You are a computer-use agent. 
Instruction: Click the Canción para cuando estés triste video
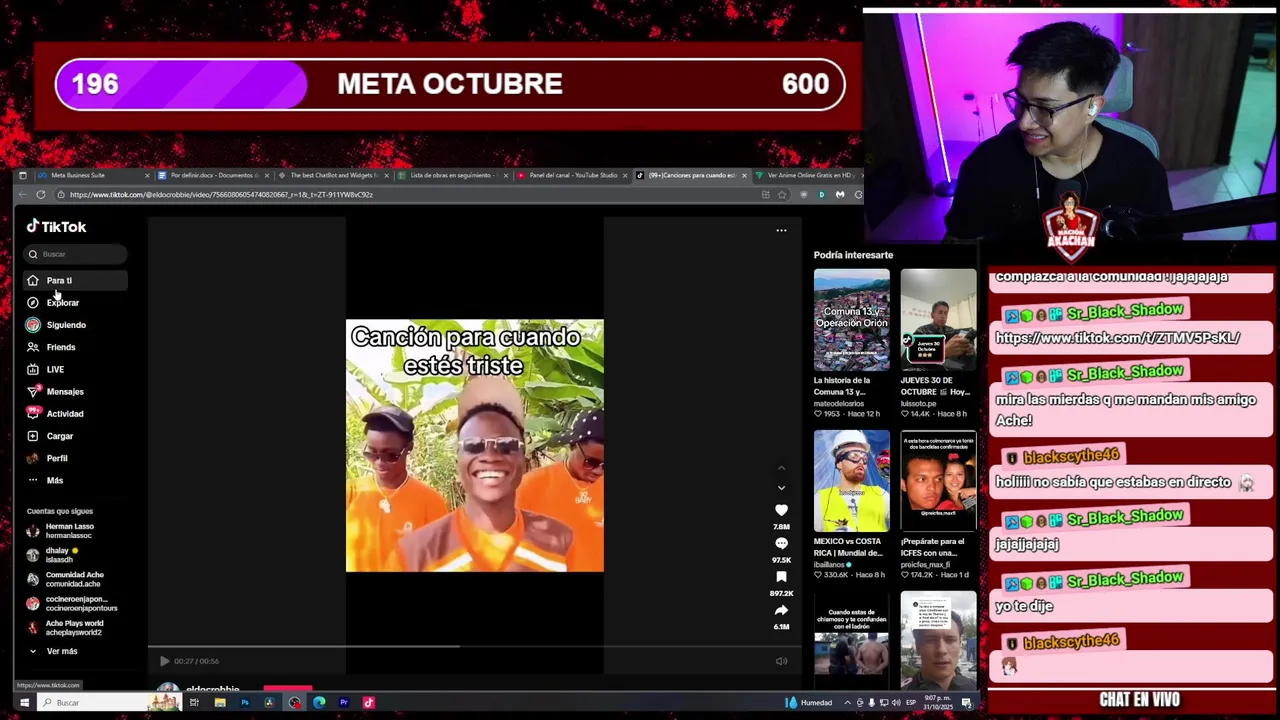coord(475,446)
